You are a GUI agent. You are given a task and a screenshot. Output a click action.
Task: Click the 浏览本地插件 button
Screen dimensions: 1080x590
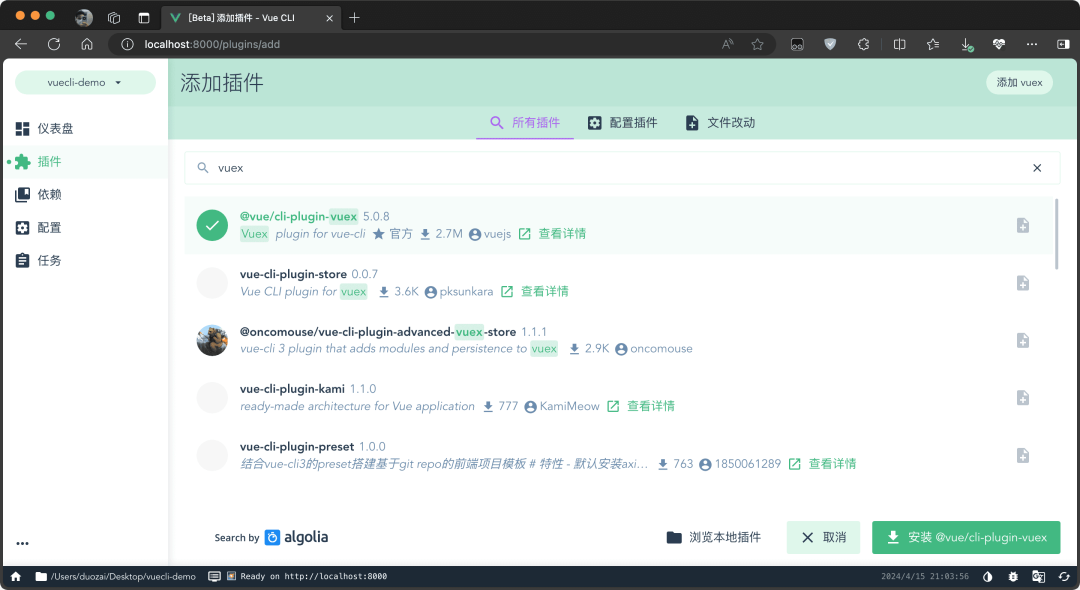click(714, 538)
